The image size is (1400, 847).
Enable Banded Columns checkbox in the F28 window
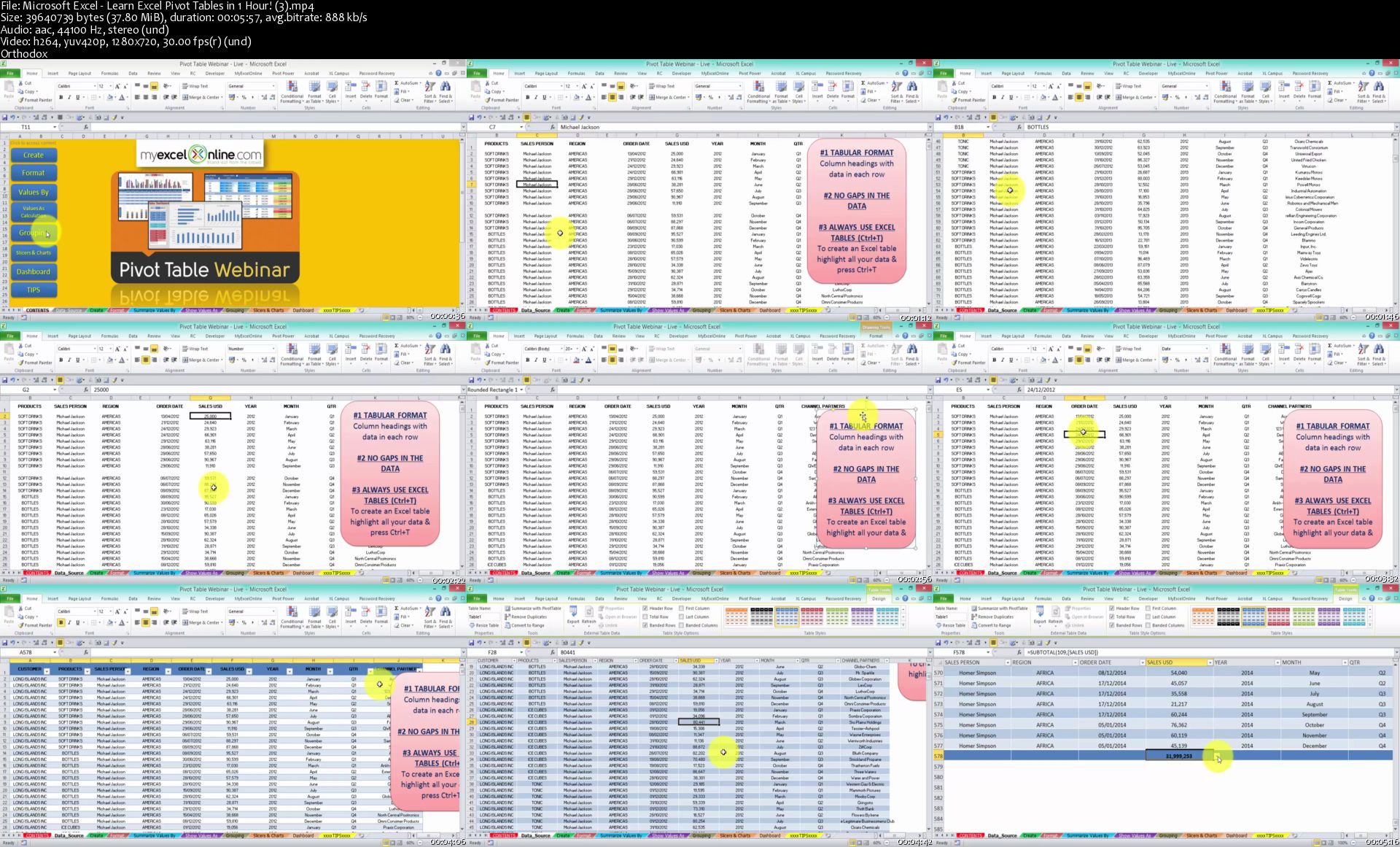click(681, 625)
